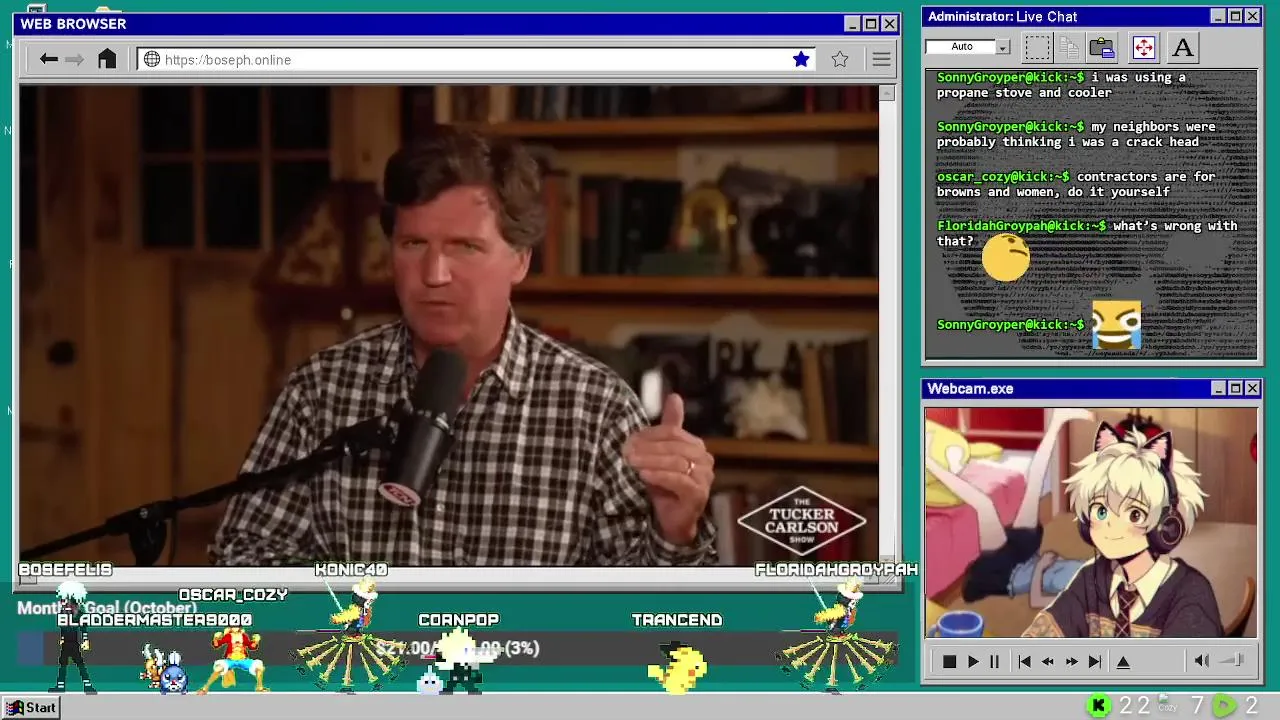Open the browser hamburger menu
The image size is (1280, 720).
tap(881, 59)
